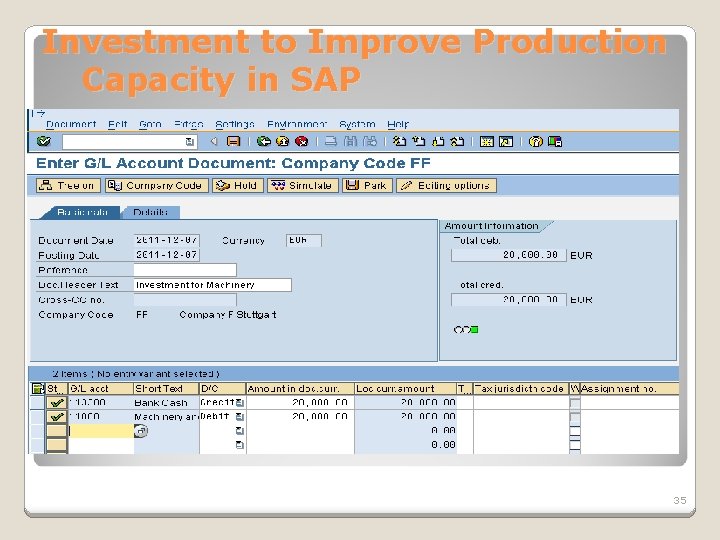The width and height of the screenshot is (720, 540).
Task: Click the Next Page navigation icon
Action: click(438, 141)
